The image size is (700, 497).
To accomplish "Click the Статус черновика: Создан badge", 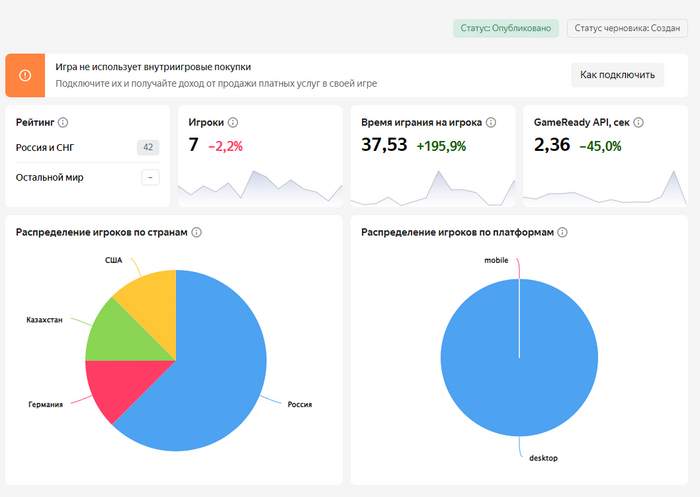I will tap(627, 28).
